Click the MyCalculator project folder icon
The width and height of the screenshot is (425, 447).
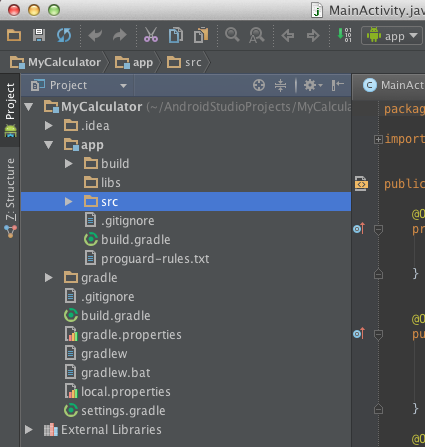(x=52, y=107)
